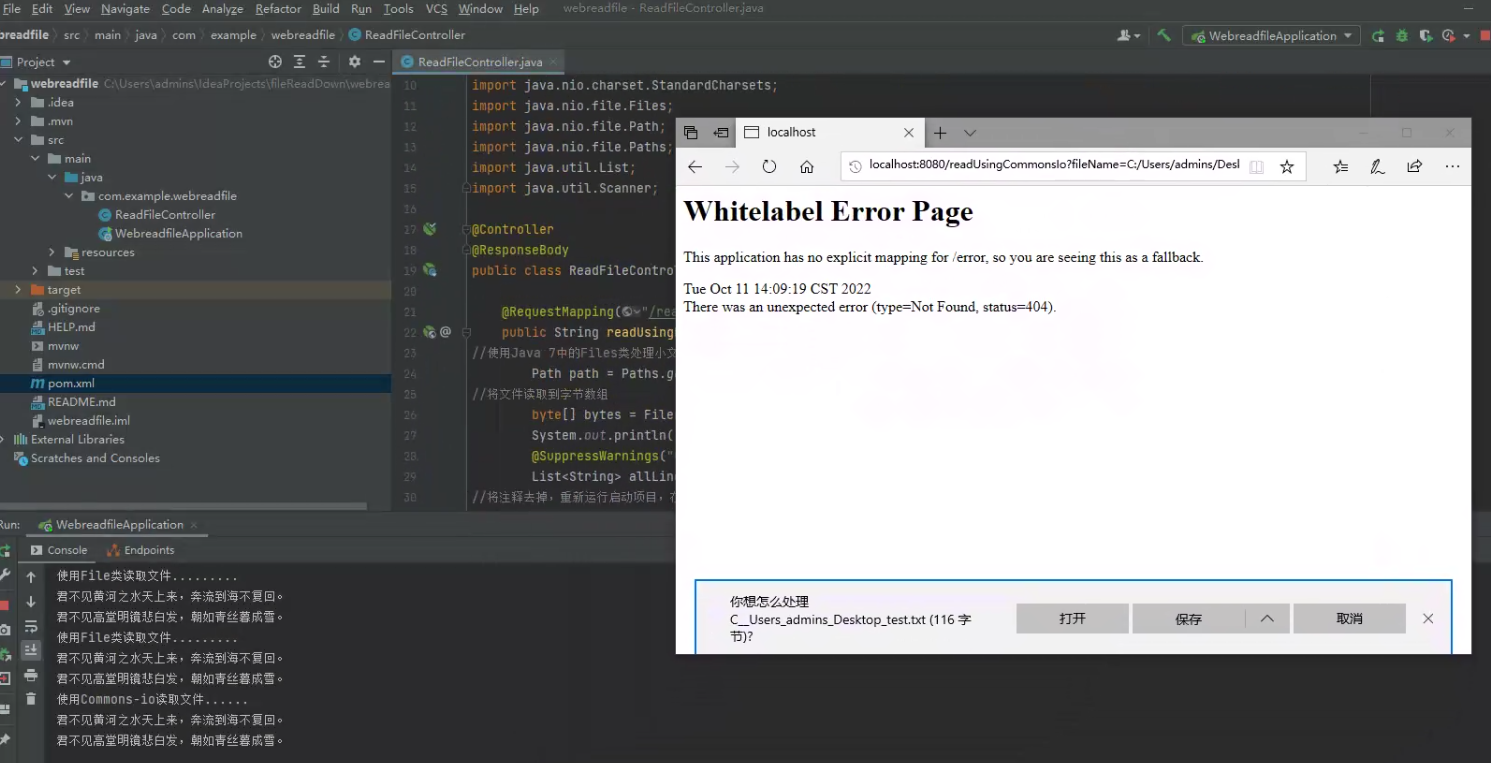Select pom.xml in the Project tree
The width and height of the screenshot is (1491, 763).
click(x=71, y=383)
